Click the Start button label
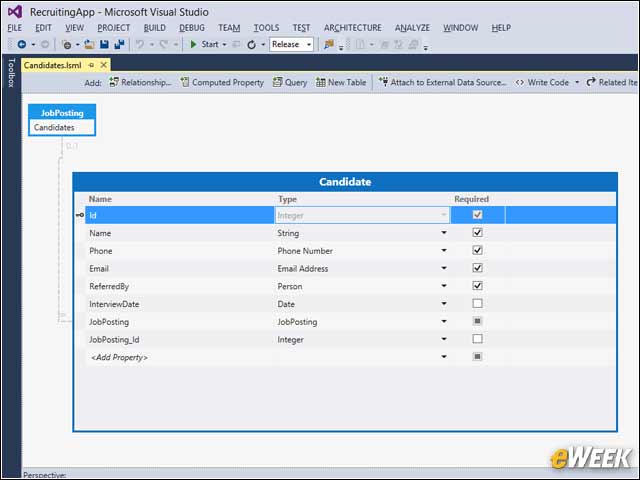This screenshot has width=640, height=480. click(x=210, y=44)
